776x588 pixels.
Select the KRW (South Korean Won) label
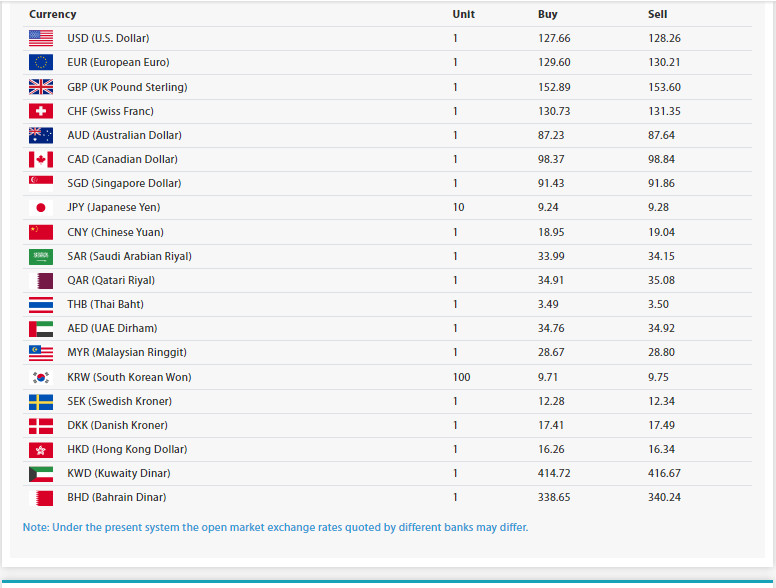point(129,377)
